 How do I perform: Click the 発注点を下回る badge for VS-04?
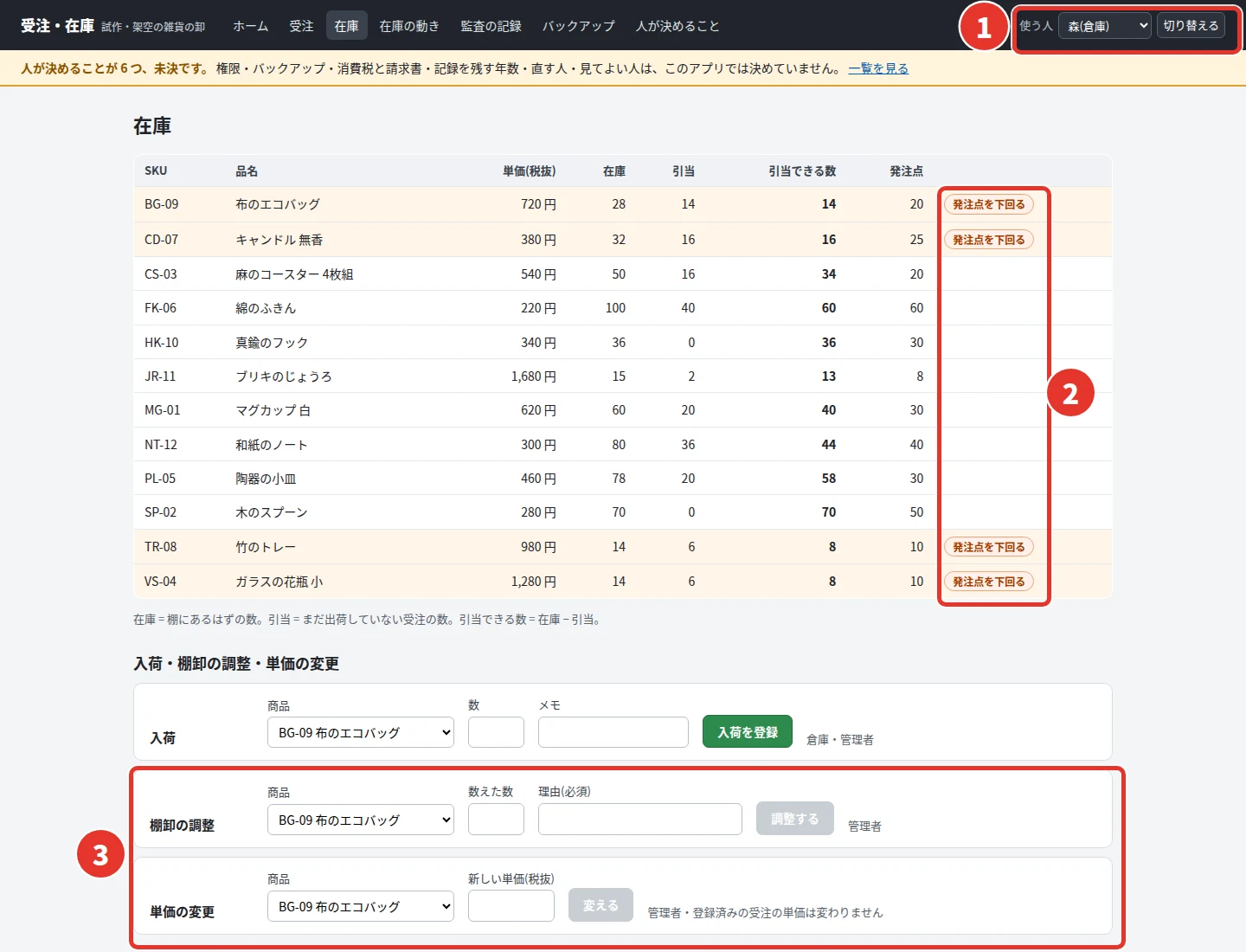(x=989, y=582)
